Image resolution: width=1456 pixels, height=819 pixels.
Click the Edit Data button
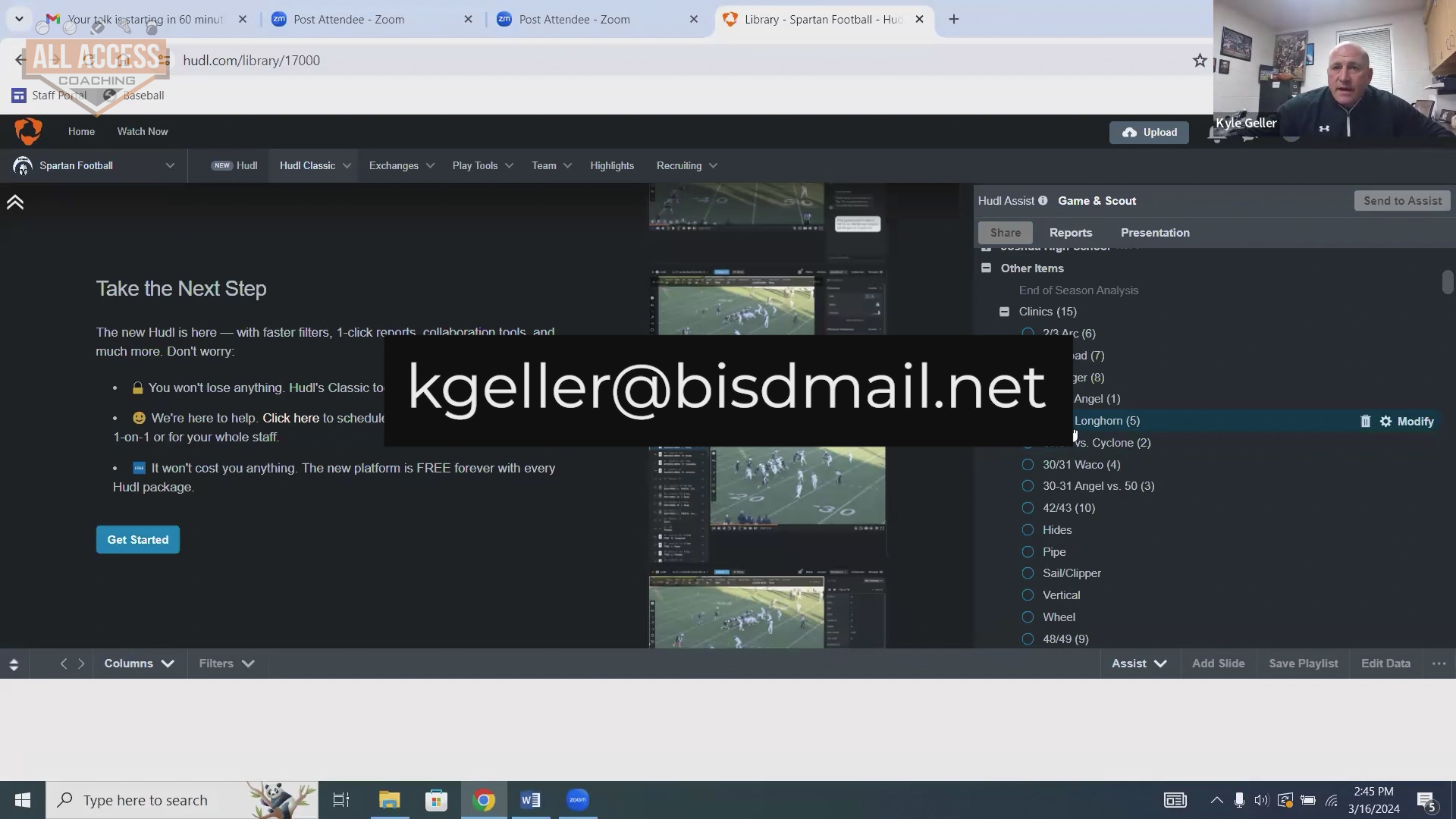[1385, 664]
